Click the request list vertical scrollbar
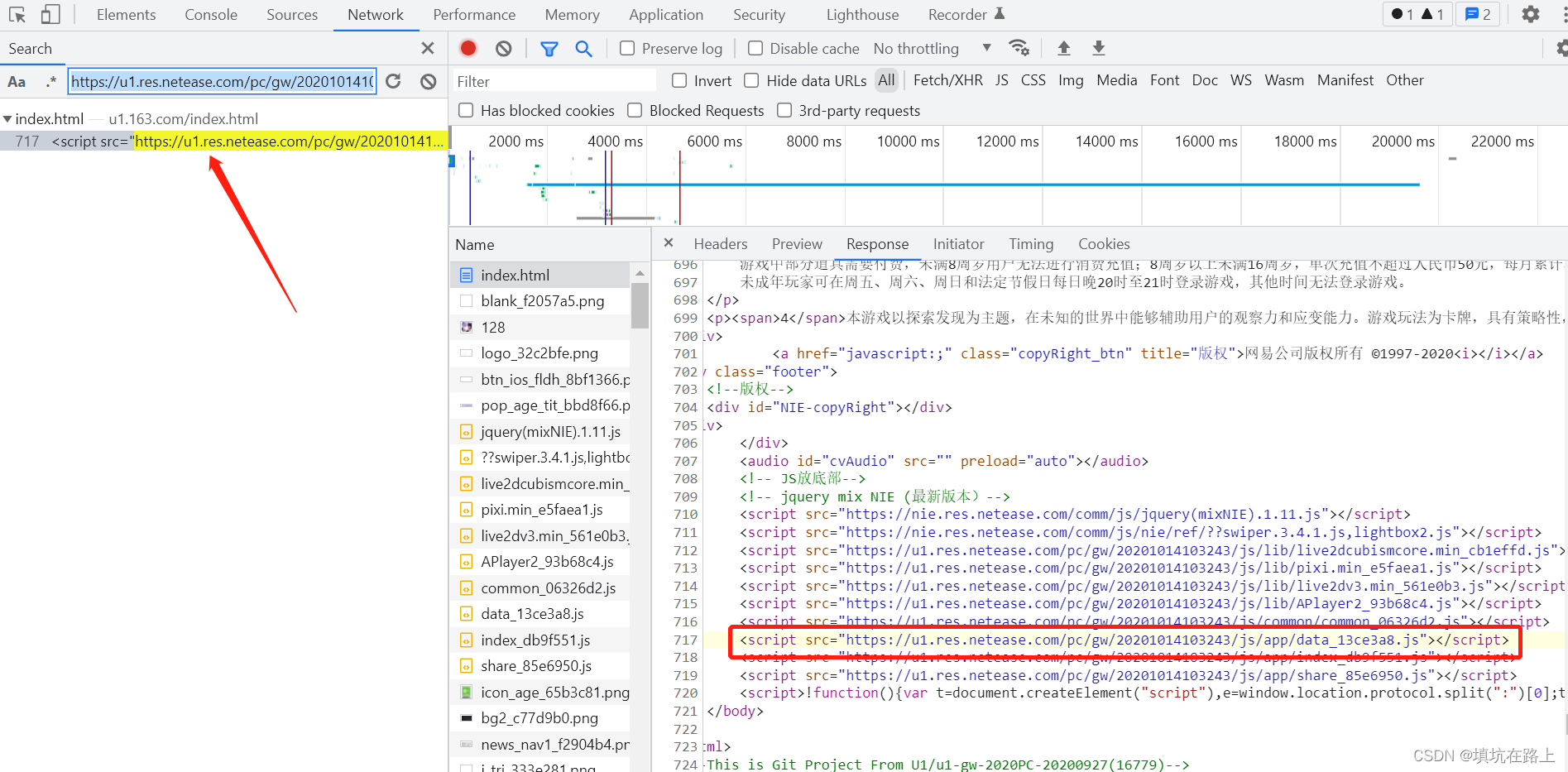Image resolution: width=1568 pixels, height=772 pixels. (640, 306)
